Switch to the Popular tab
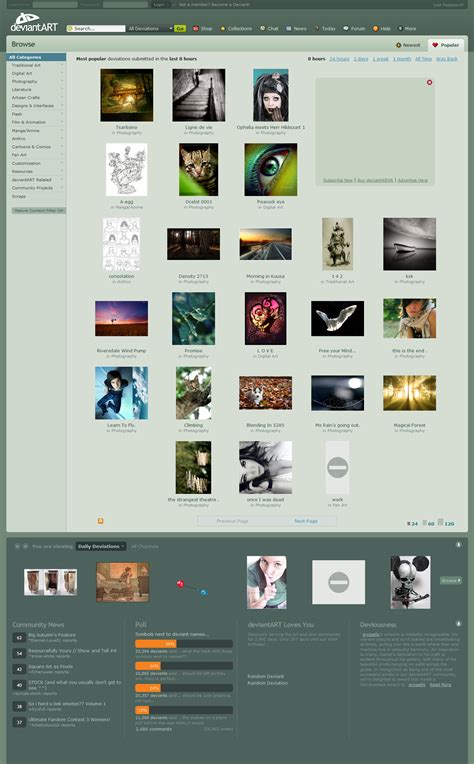The width and height of the screenshot is (474, 764). tap(446, 45)
